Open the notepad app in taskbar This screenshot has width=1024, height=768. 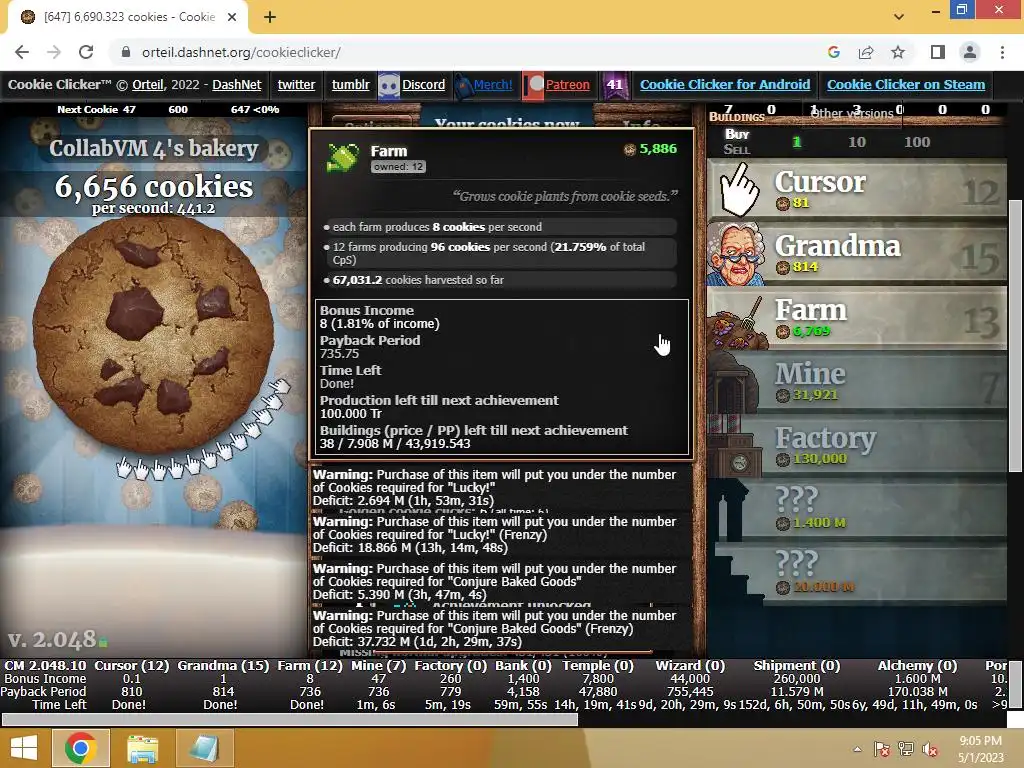pos(204,748)
